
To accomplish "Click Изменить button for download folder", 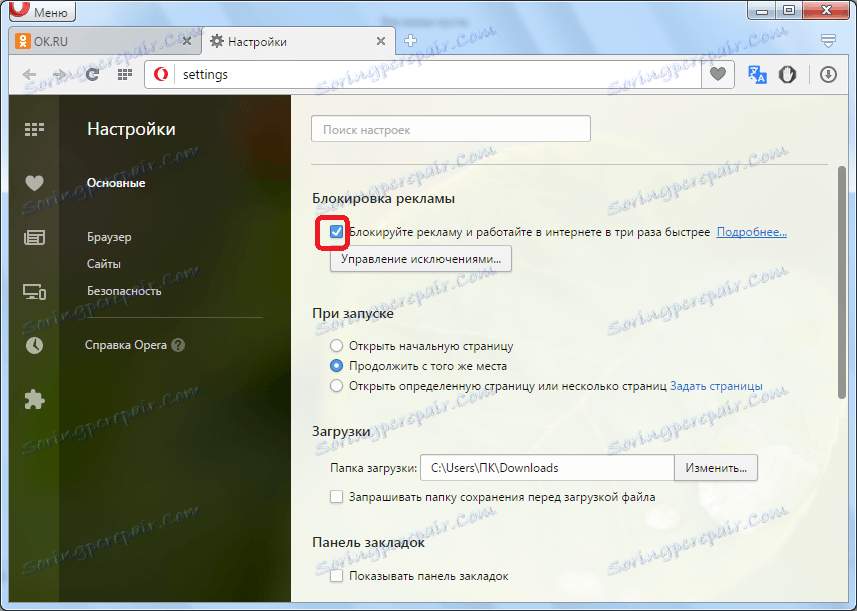I will click(716, 468).
